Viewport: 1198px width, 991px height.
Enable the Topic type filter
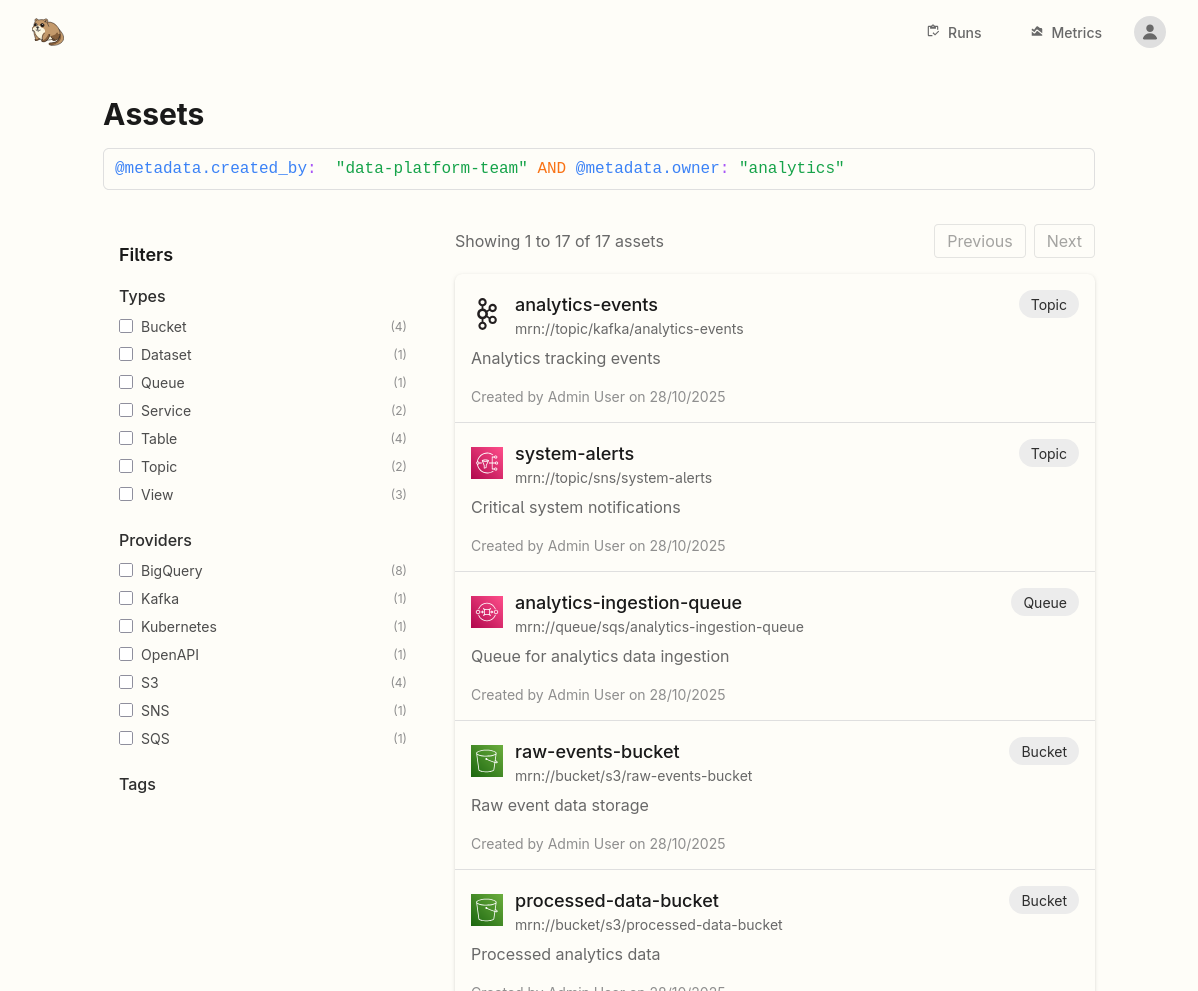(x=126, y=466)
